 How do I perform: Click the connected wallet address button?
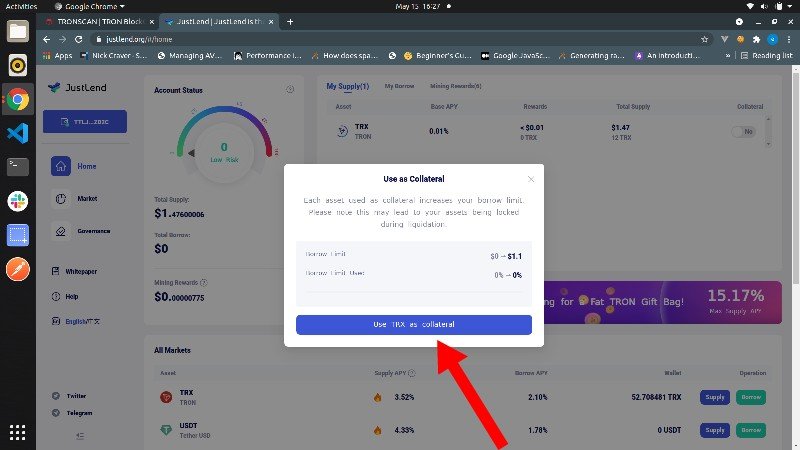(x=85, y=121)
